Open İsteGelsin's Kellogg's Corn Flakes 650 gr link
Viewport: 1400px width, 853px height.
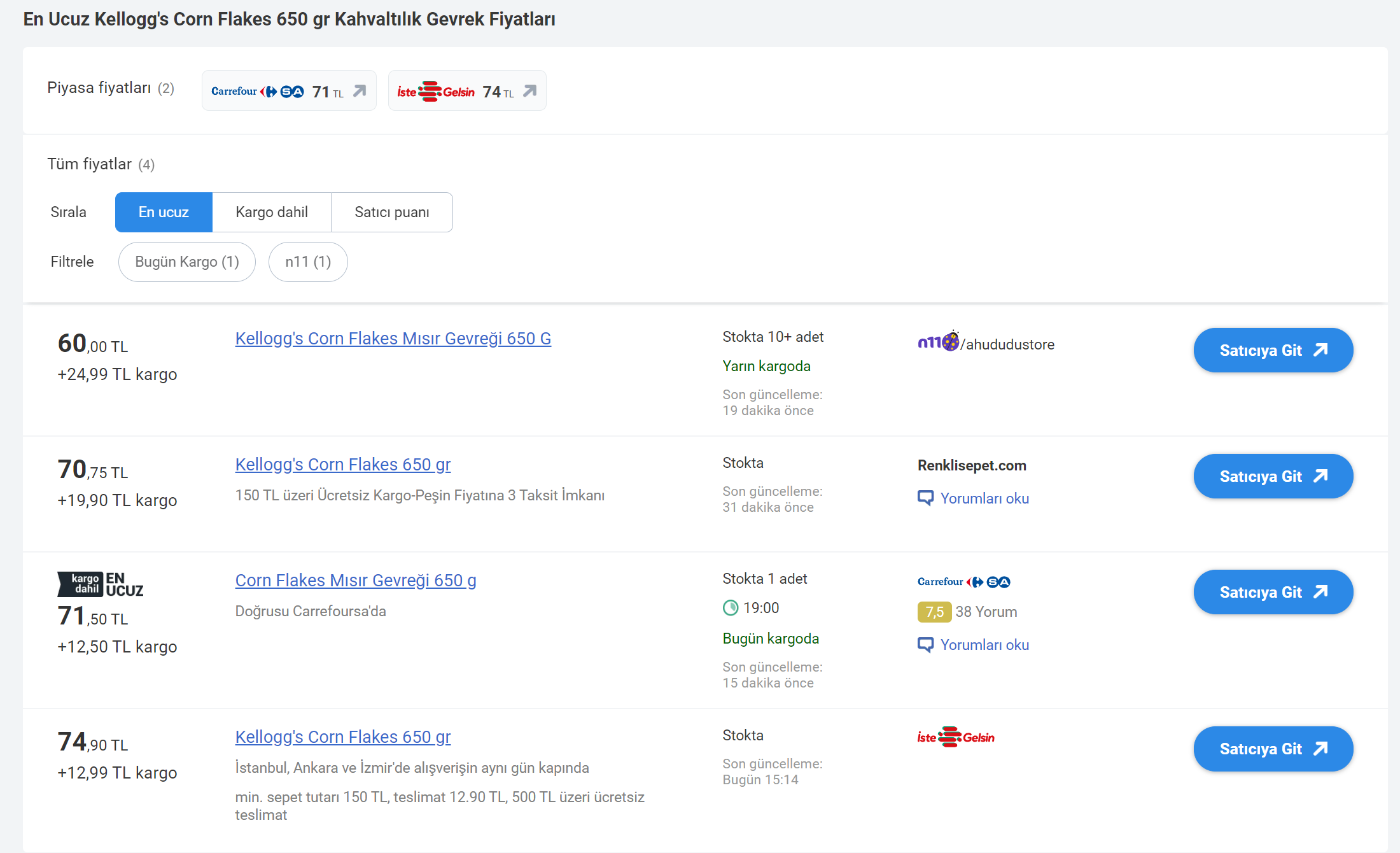(343, 737)
